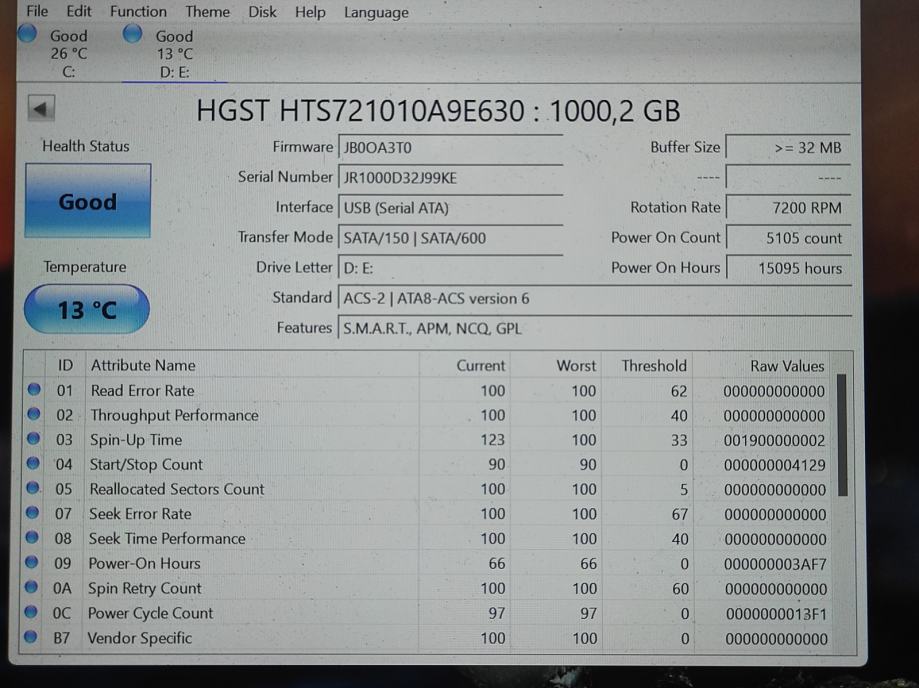The height and width of the screenshot is (688, 919).
Task: Click the Power On Count value 5105 count
Action: click(788, 238)
